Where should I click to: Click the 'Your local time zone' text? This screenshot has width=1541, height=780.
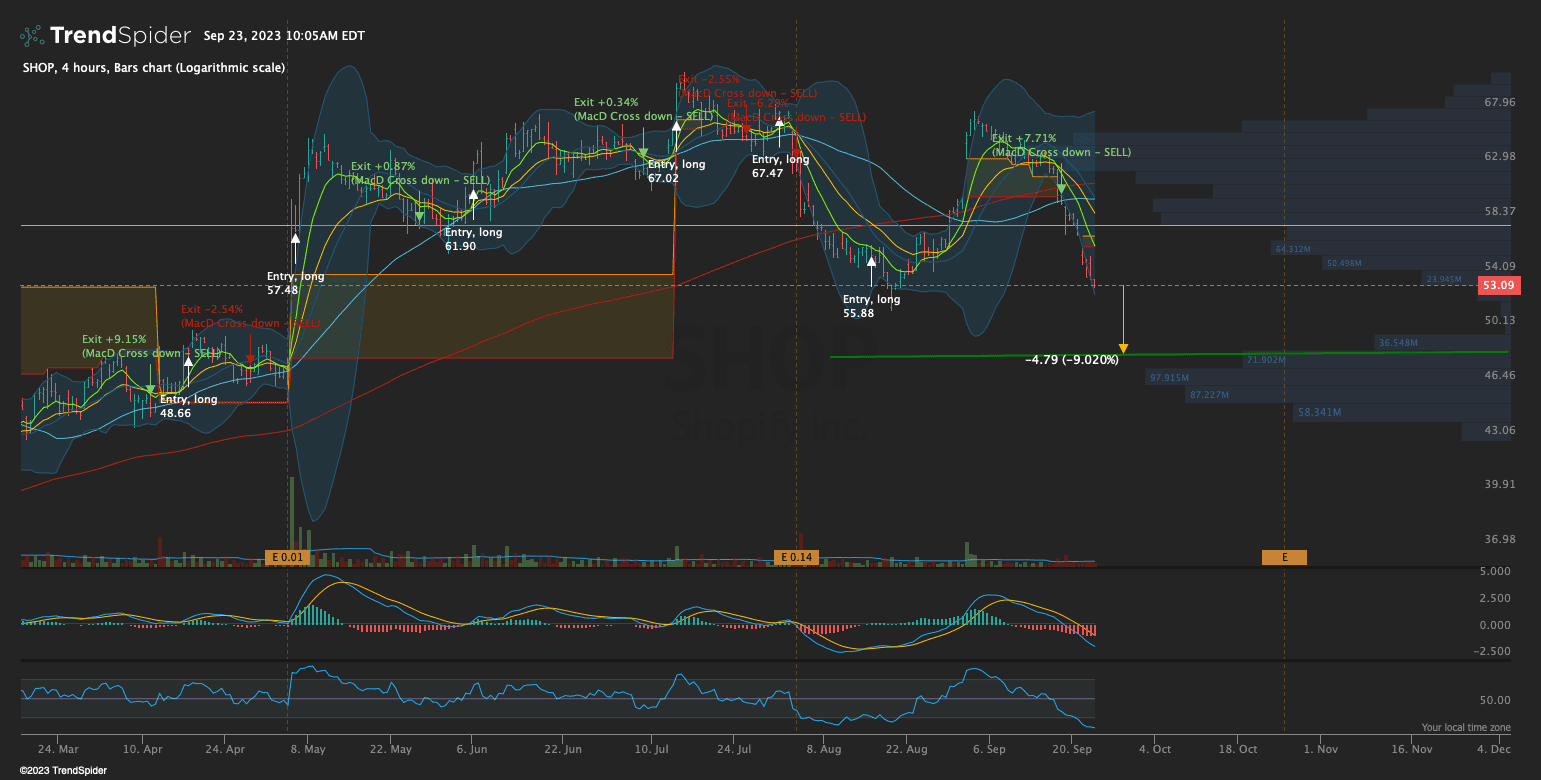(1466, 727)
